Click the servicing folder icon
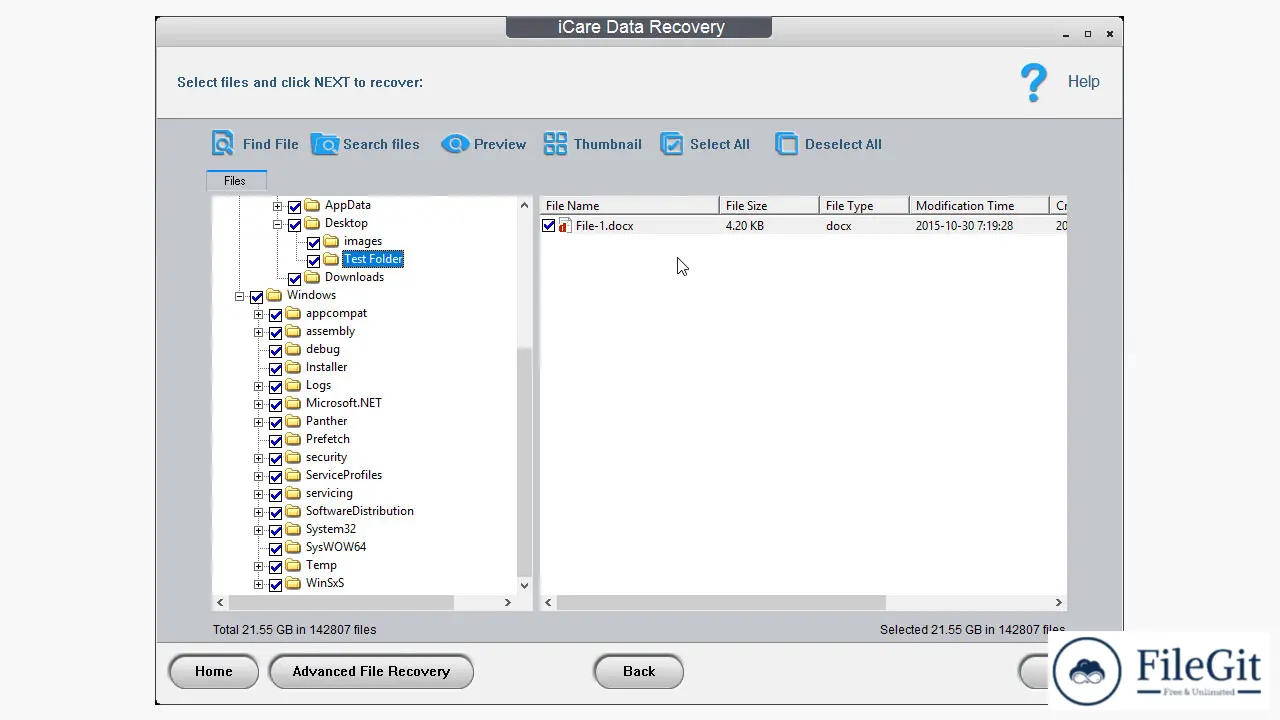The image size is (1280, 720). [x=293, y=493]
